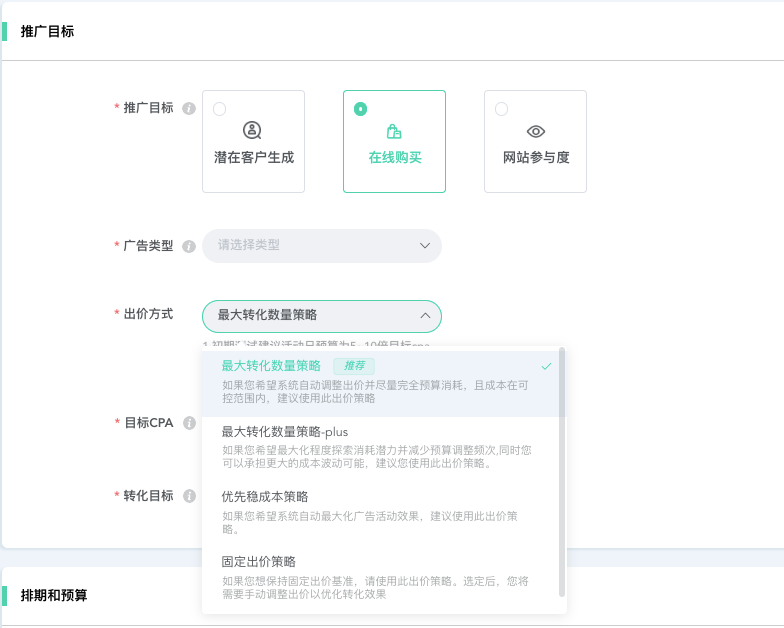Click info icon next to 推广目标 label
The height and width of the screenshot is (628, 784).
tap(189, 109)
